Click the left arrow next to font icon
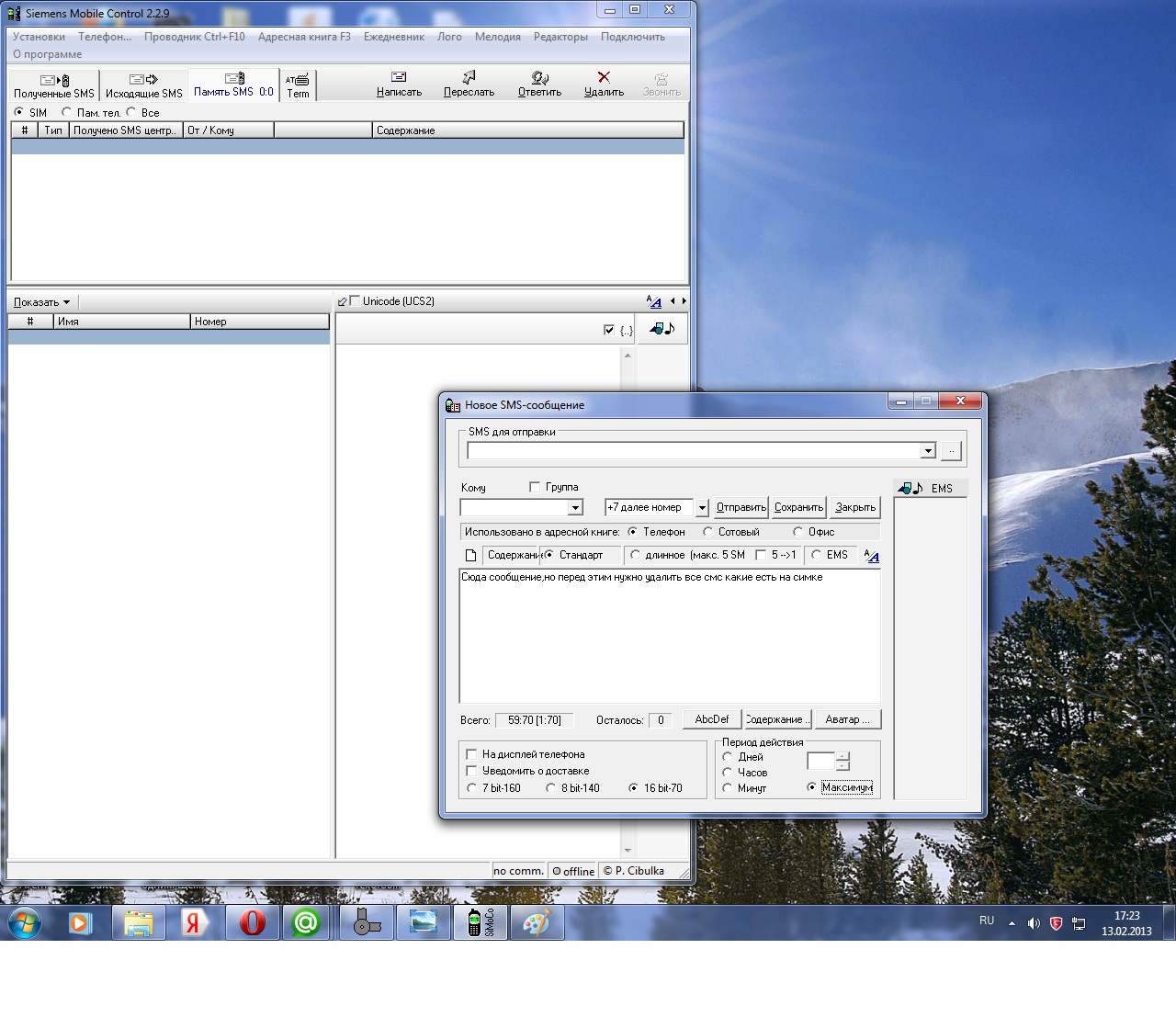Viewport: 1176px width, 1017px height. click(673, 300)
